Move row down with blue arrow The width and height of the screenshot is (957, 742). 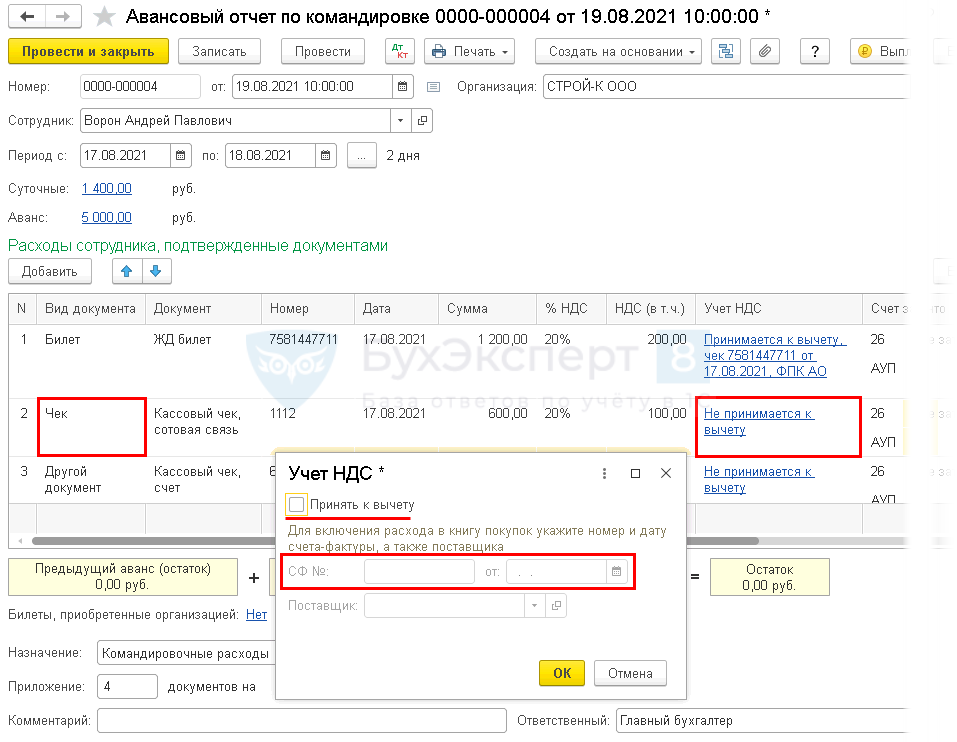[x=157, y=271]
